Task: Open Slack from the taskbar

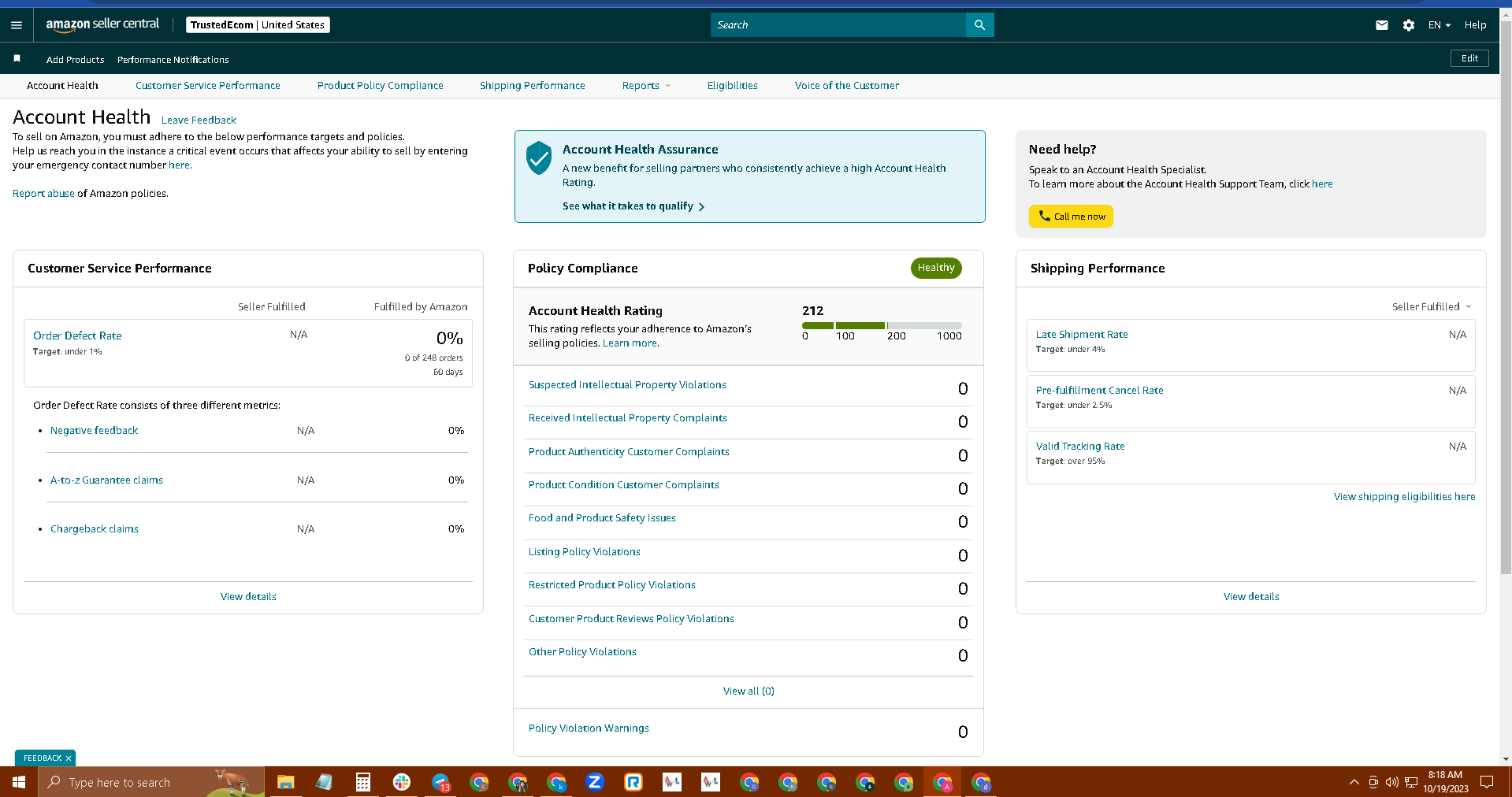Action: (x=402, y=782)
